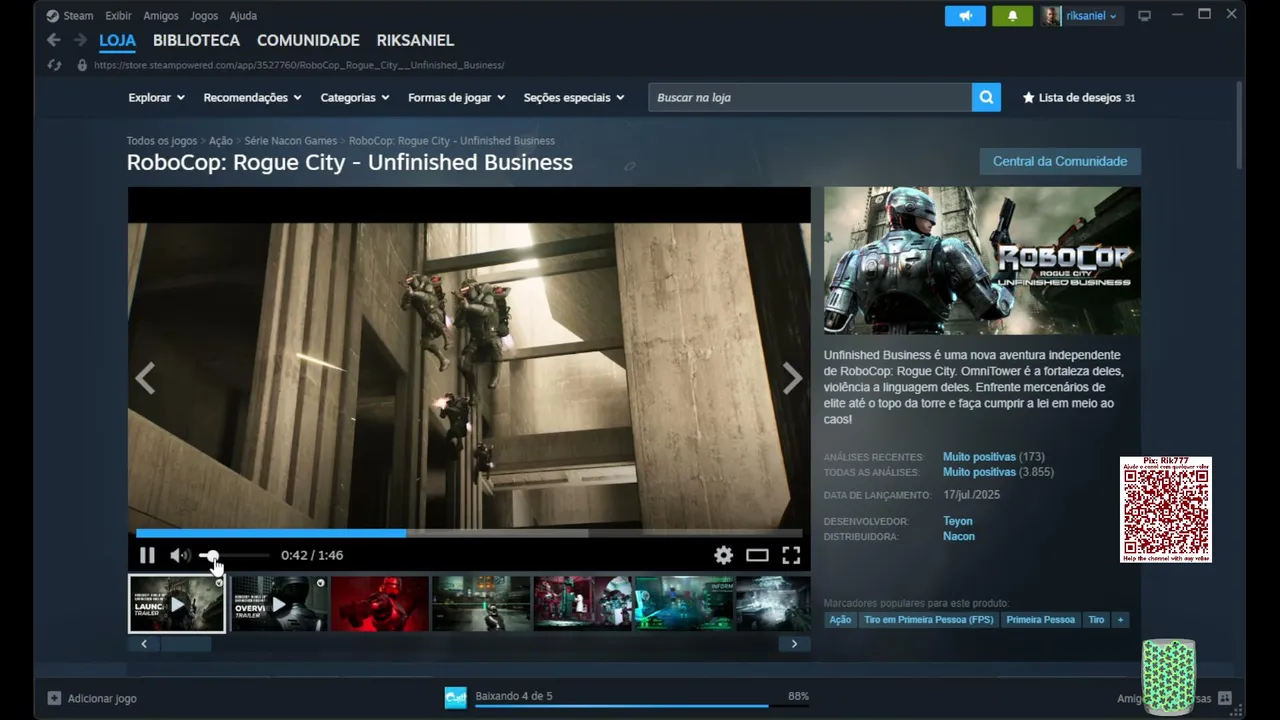The width and height of the screenshot is (1280, 720).
Task: Select the Ação tag
Action: 840,620
